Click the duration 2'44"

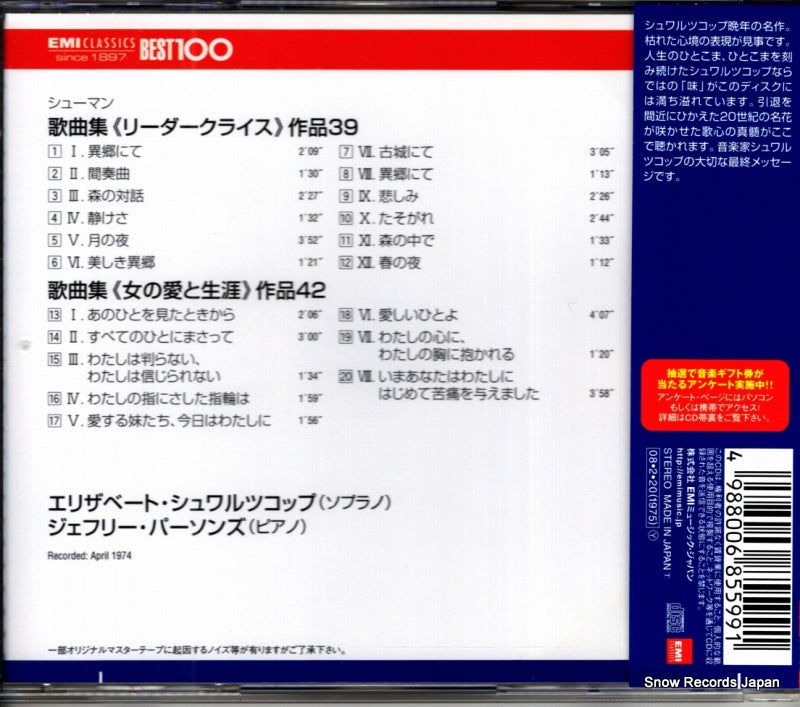[602, 218]
